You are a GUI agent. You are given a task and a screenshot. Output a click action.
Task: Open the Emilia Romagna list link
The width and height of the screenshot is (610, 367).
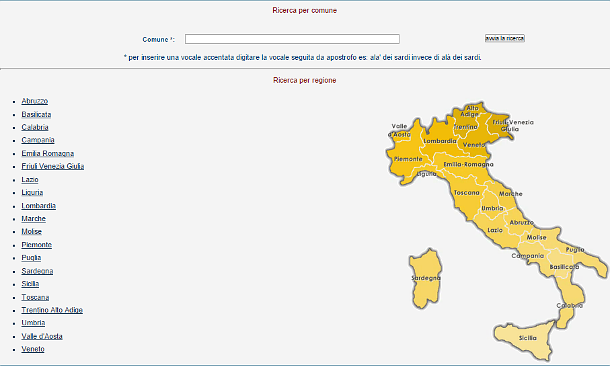point(47,153)
